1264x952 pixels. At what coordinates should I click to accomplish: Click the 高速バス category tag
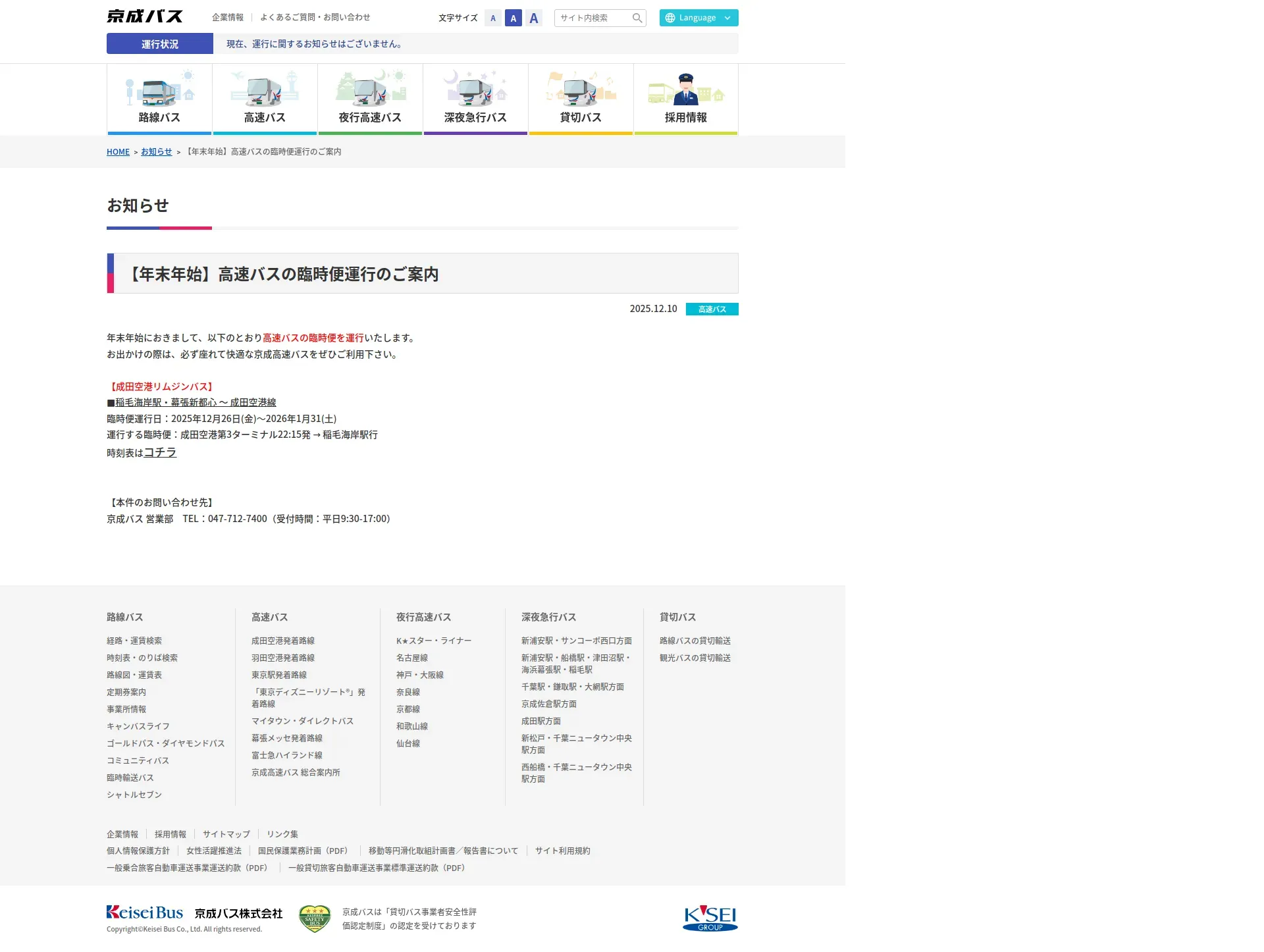pyautogui.click(x=712, y=309)
